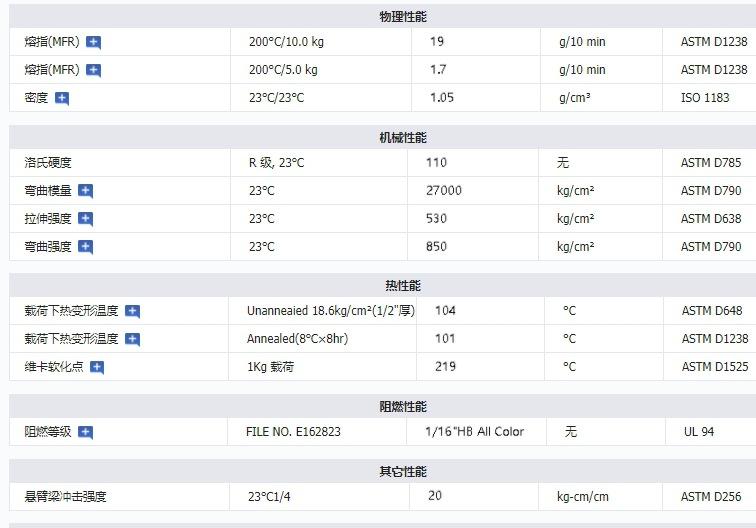
Task: Click plus icon in the Unannealed 載荷下热变形温度 row
Action: 133,311
